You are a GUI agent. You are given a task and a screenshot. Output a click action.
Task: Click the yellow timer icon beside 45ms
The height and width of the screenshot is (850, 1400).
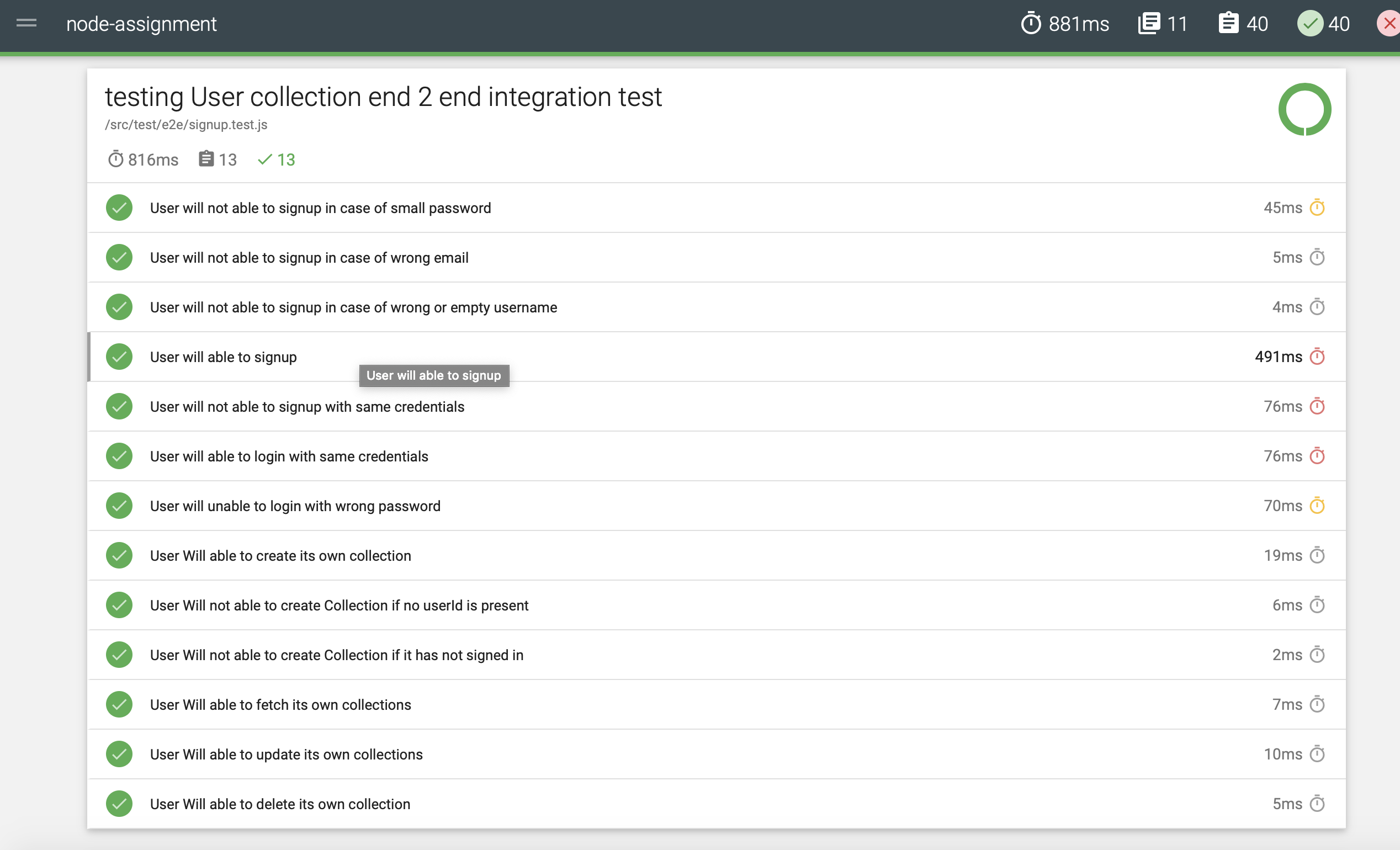pos(1317,208)
